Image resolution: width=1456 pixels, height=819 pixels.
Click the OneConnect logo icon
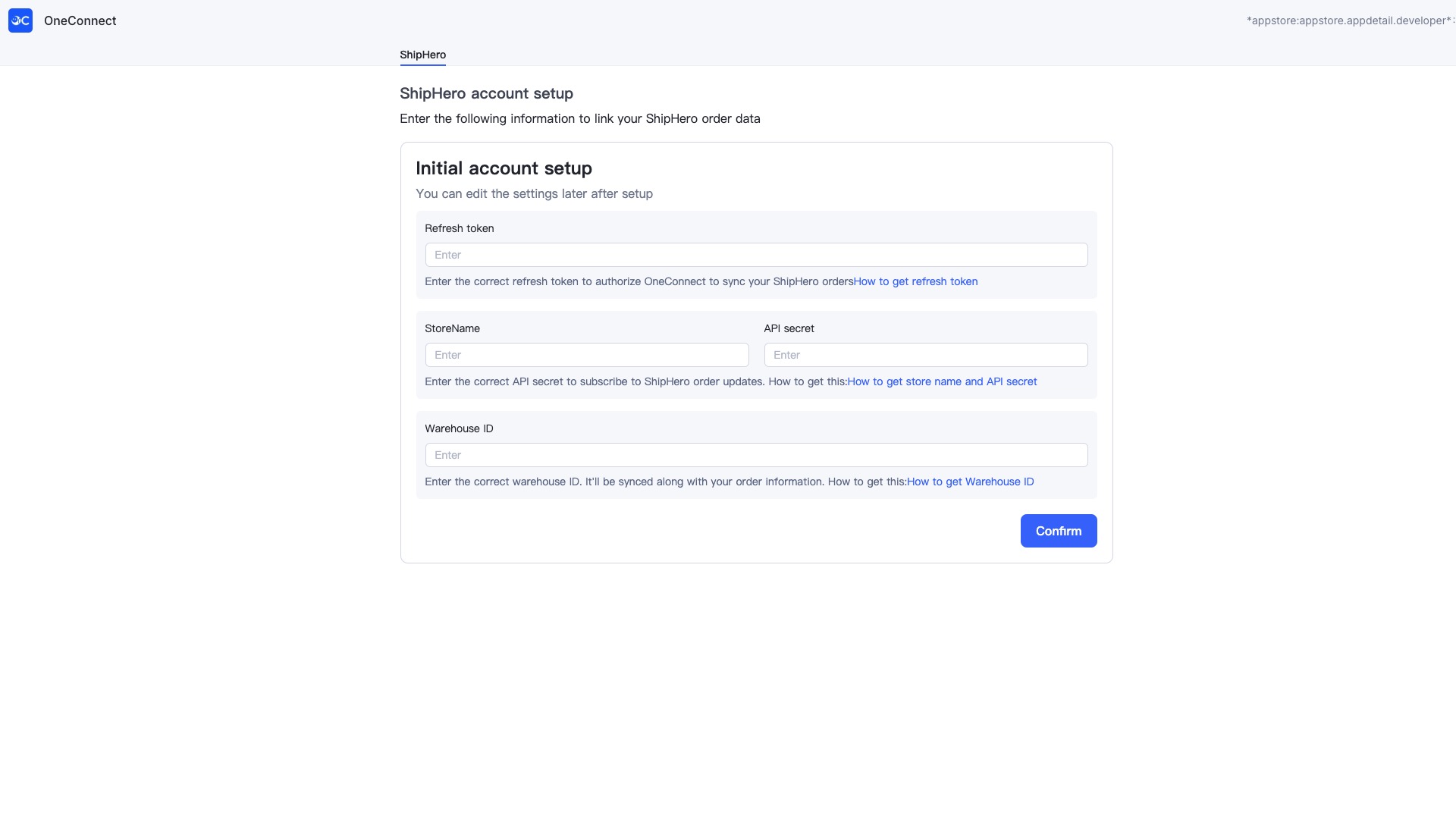coord(20,20)
